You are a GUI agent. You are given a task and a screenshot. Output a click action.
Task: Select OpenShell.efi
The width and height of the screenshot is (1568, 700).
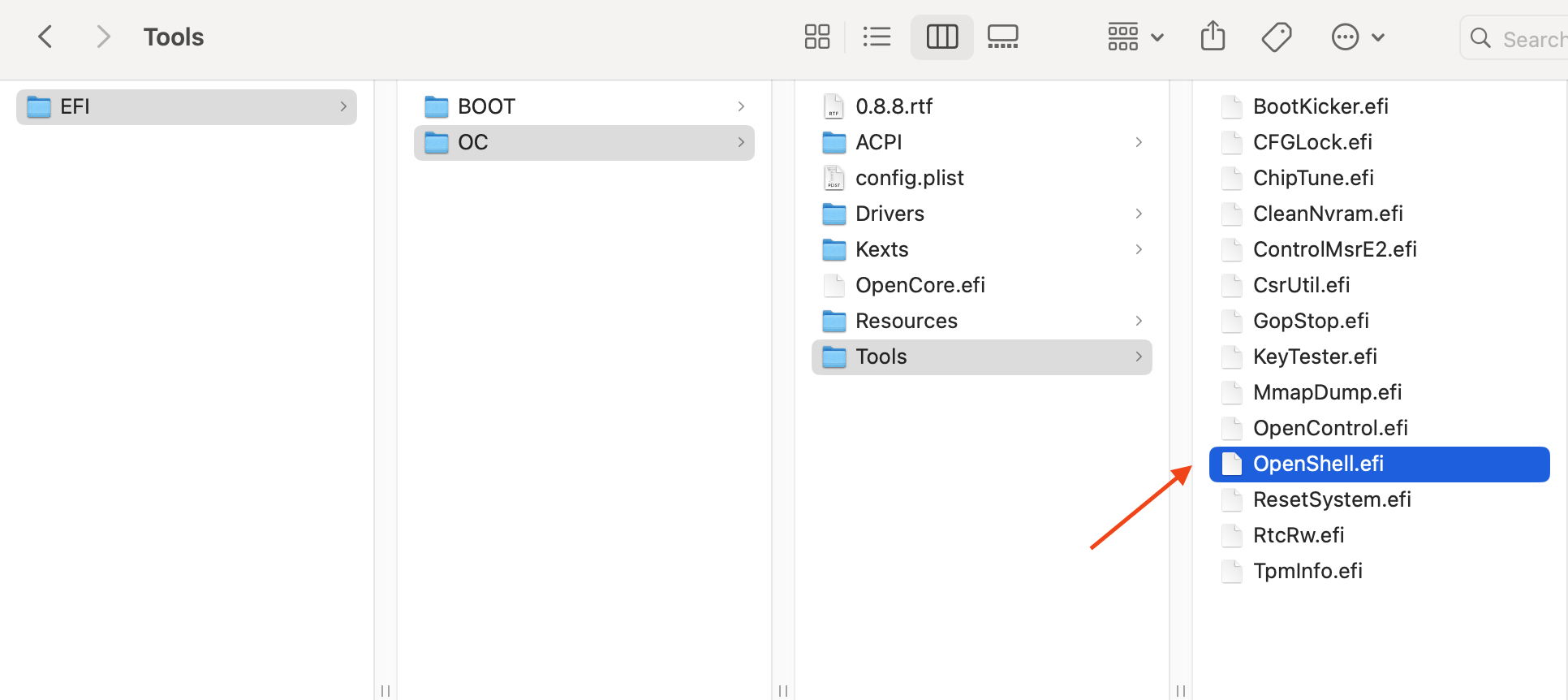point(1380,464)
